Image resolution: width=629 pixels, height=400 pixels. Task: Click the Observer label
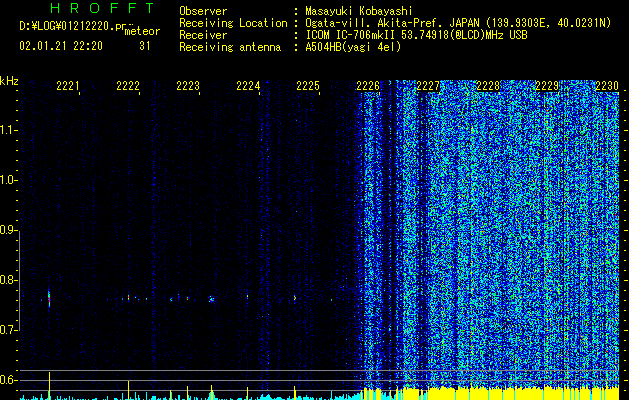(x=203, y=11)
